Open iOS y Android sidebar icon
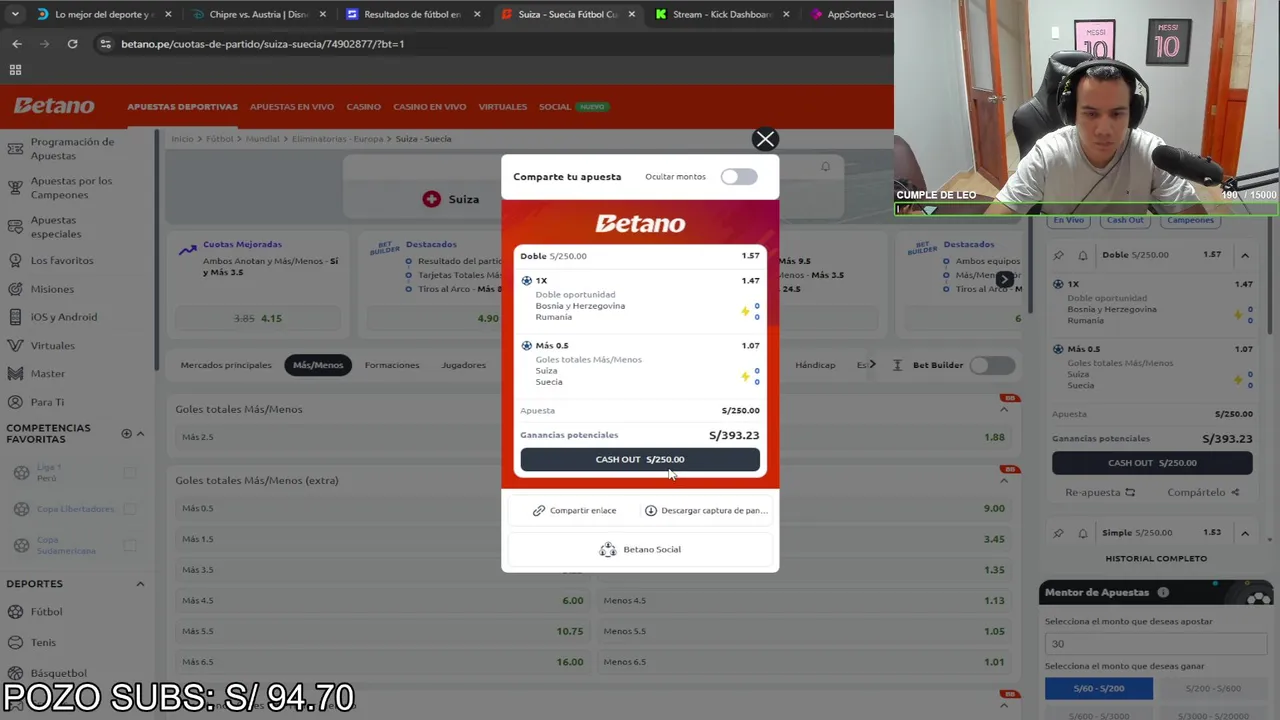 click(x=15, y=317)
